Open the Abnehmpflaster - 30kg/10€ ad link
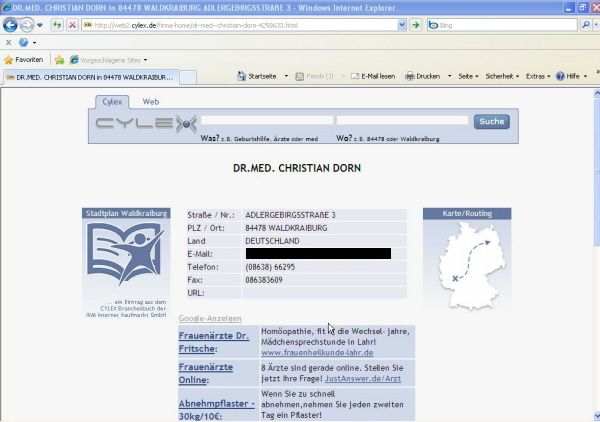This screenshot has width=600, height=422. pos(217,409)
